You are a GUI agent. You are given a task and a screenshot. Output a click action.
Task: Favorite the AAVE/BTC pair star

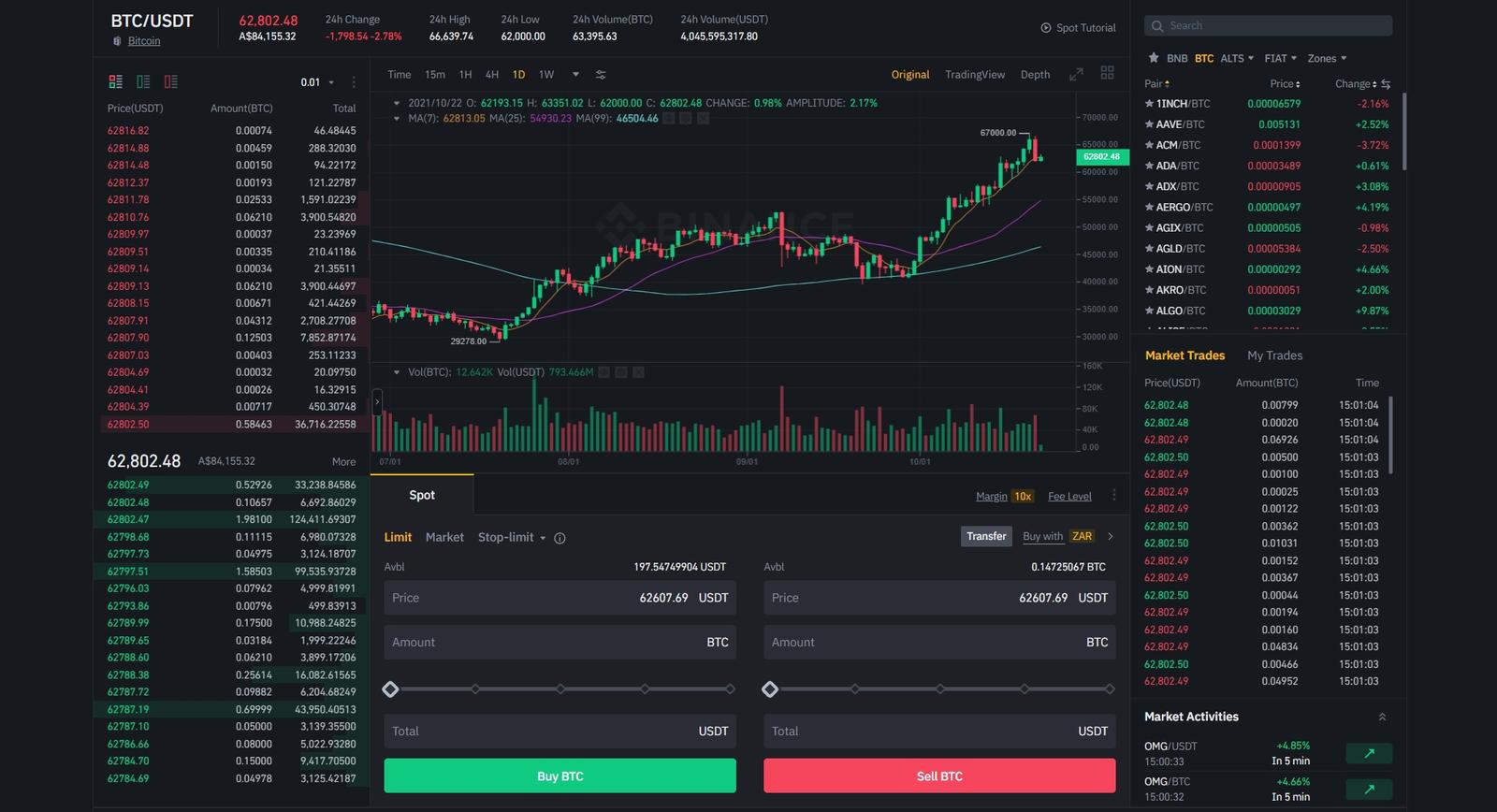[x=1149, y=124]
